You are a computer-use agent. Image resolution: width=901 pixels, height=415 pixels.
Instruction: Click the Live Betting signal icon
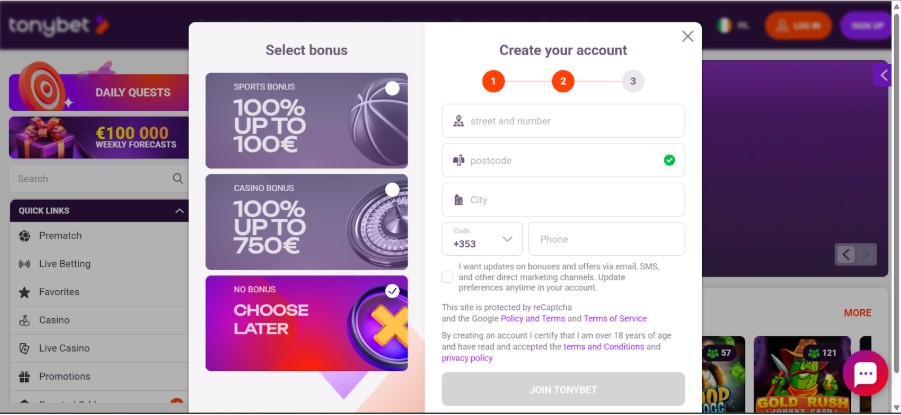24,264
